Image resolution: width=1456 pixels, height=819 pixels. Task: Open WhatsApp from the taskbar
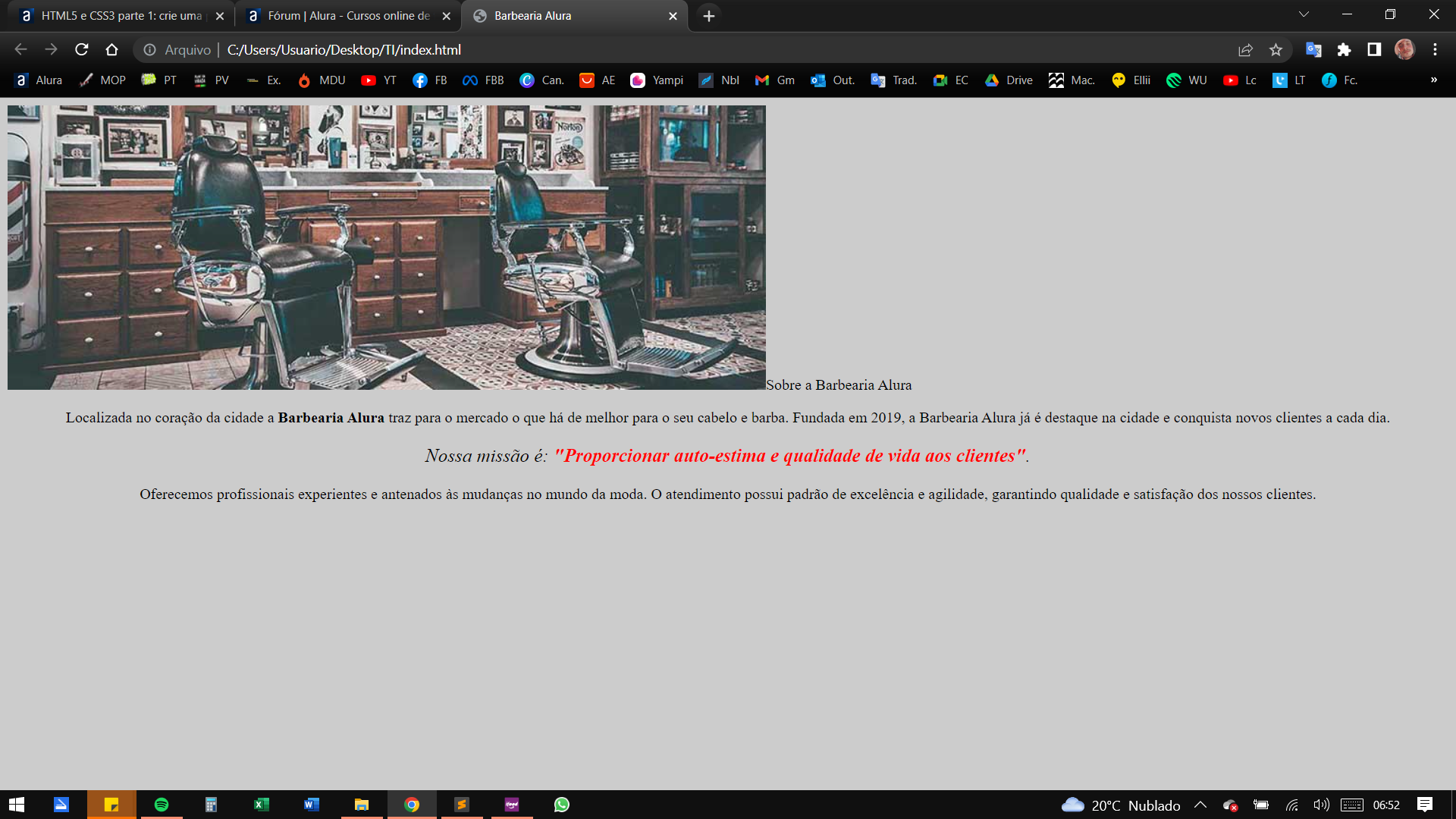pos(562,805)
